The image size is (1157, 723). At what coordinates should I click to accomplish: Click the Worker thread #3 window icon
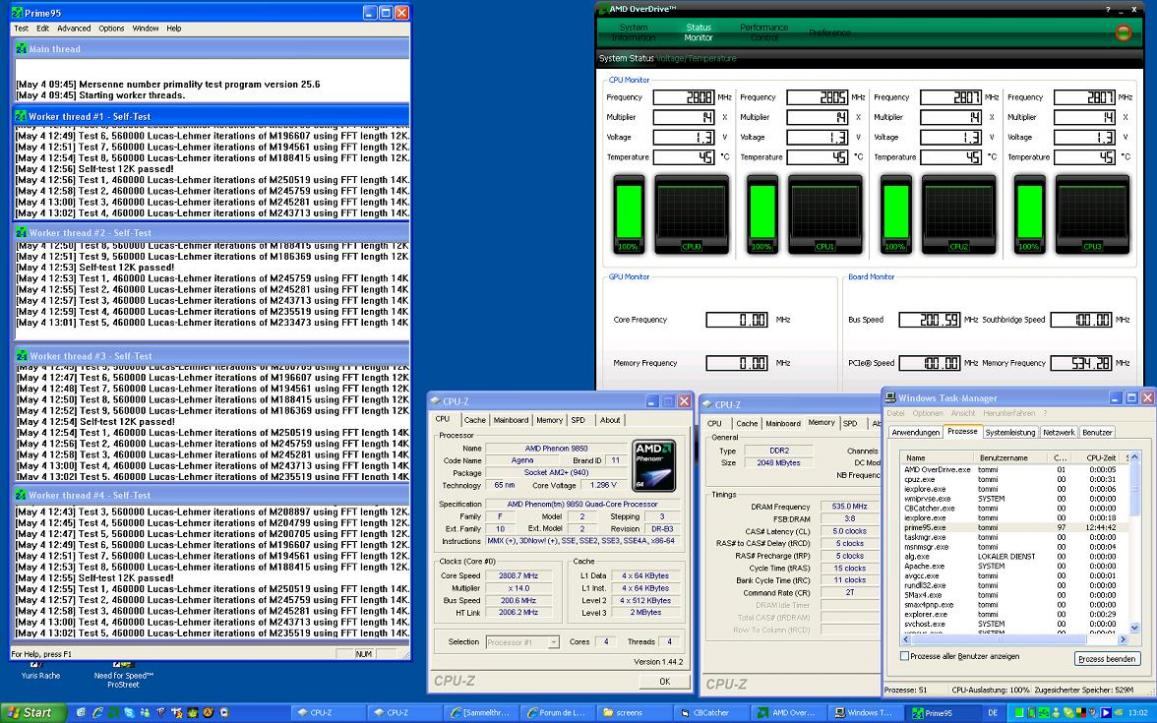tap(21, 356)
